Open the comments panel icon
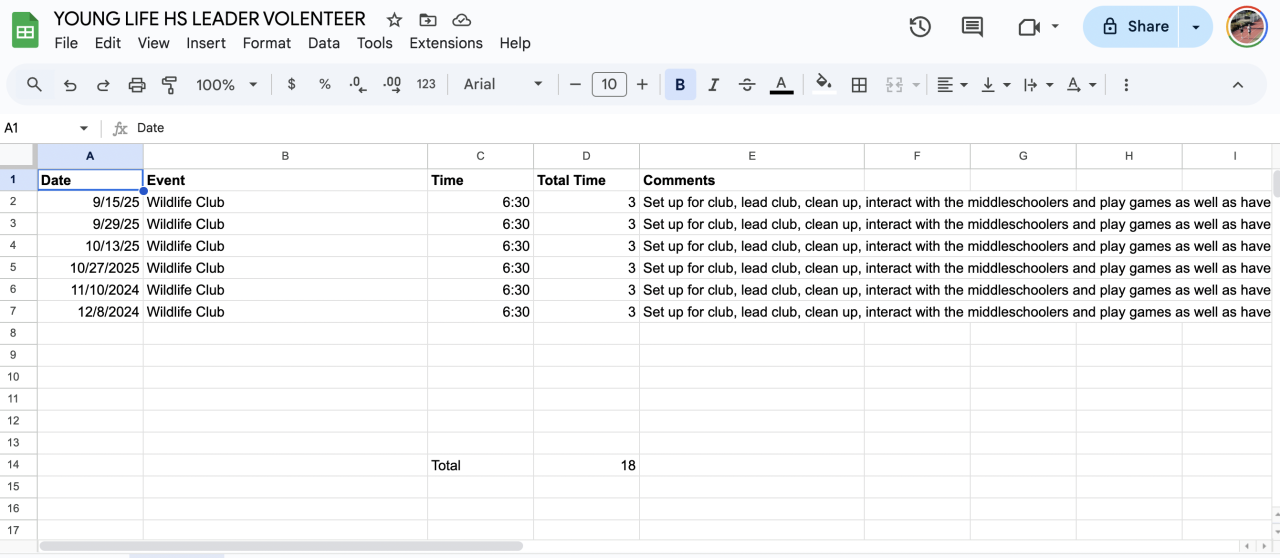Screen dimensions: 1280x558 [x=972, y=27]
